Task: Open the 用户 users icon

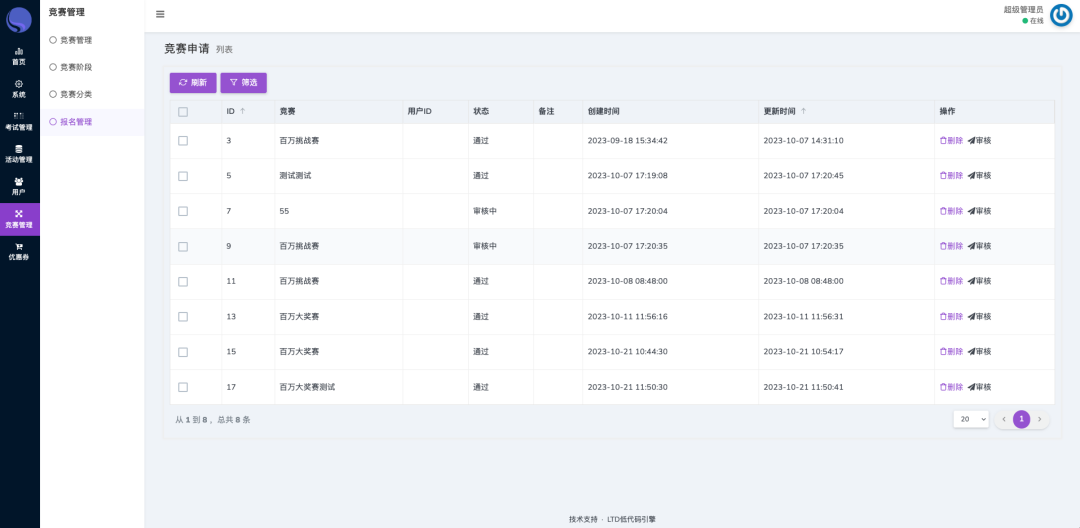Action: click(x=19, y=182)
